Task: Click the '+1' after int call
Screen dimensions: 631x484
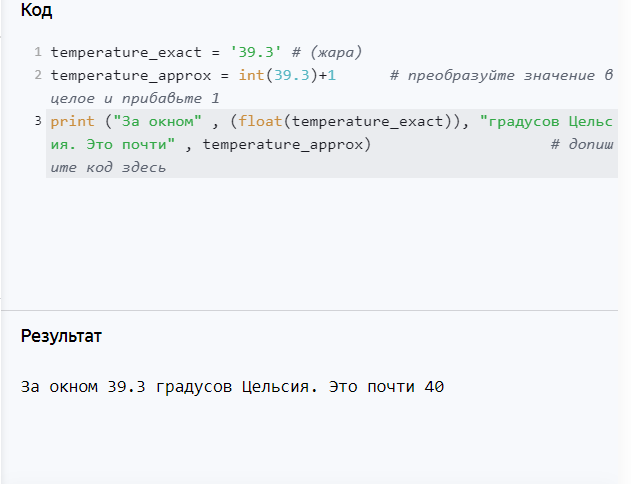Action: click(327, 75)
